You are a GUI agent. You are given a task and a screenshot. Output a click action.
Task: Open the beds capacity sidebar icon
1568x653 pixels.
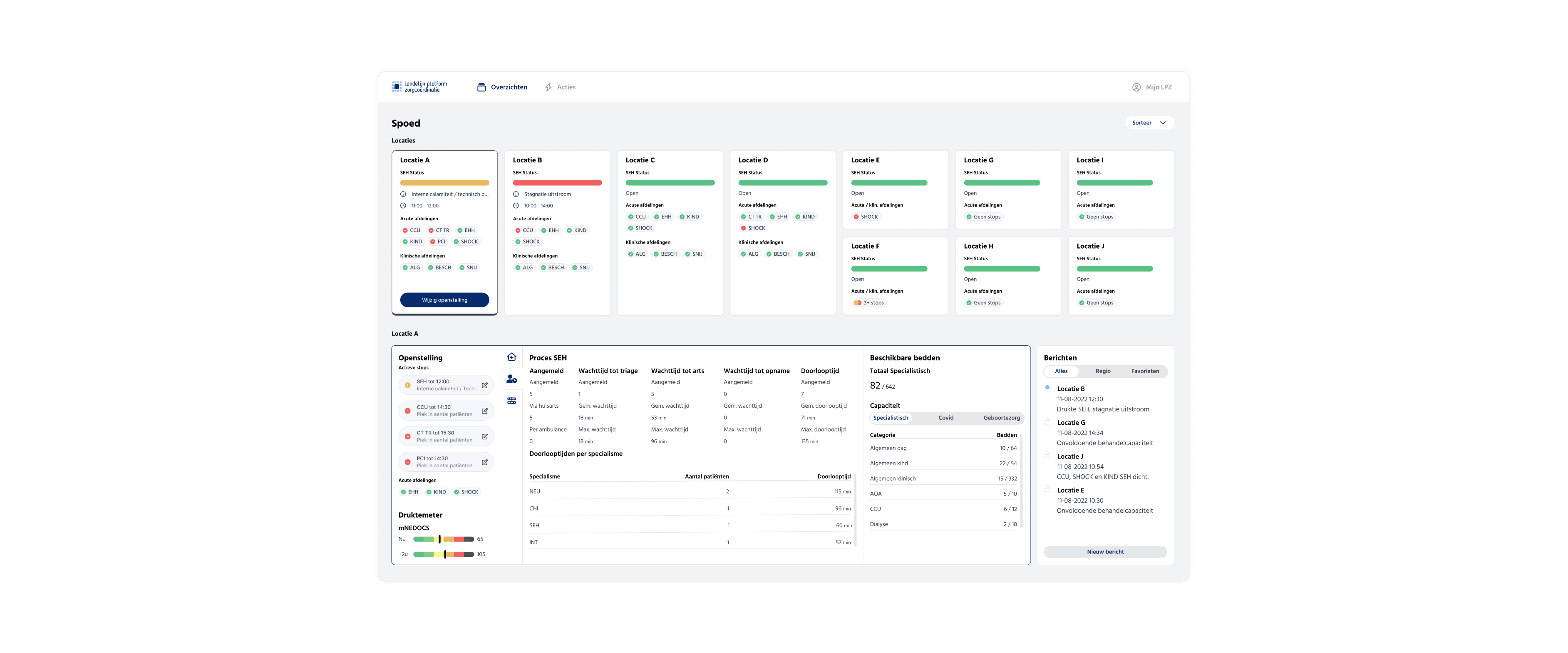(511, 400)
